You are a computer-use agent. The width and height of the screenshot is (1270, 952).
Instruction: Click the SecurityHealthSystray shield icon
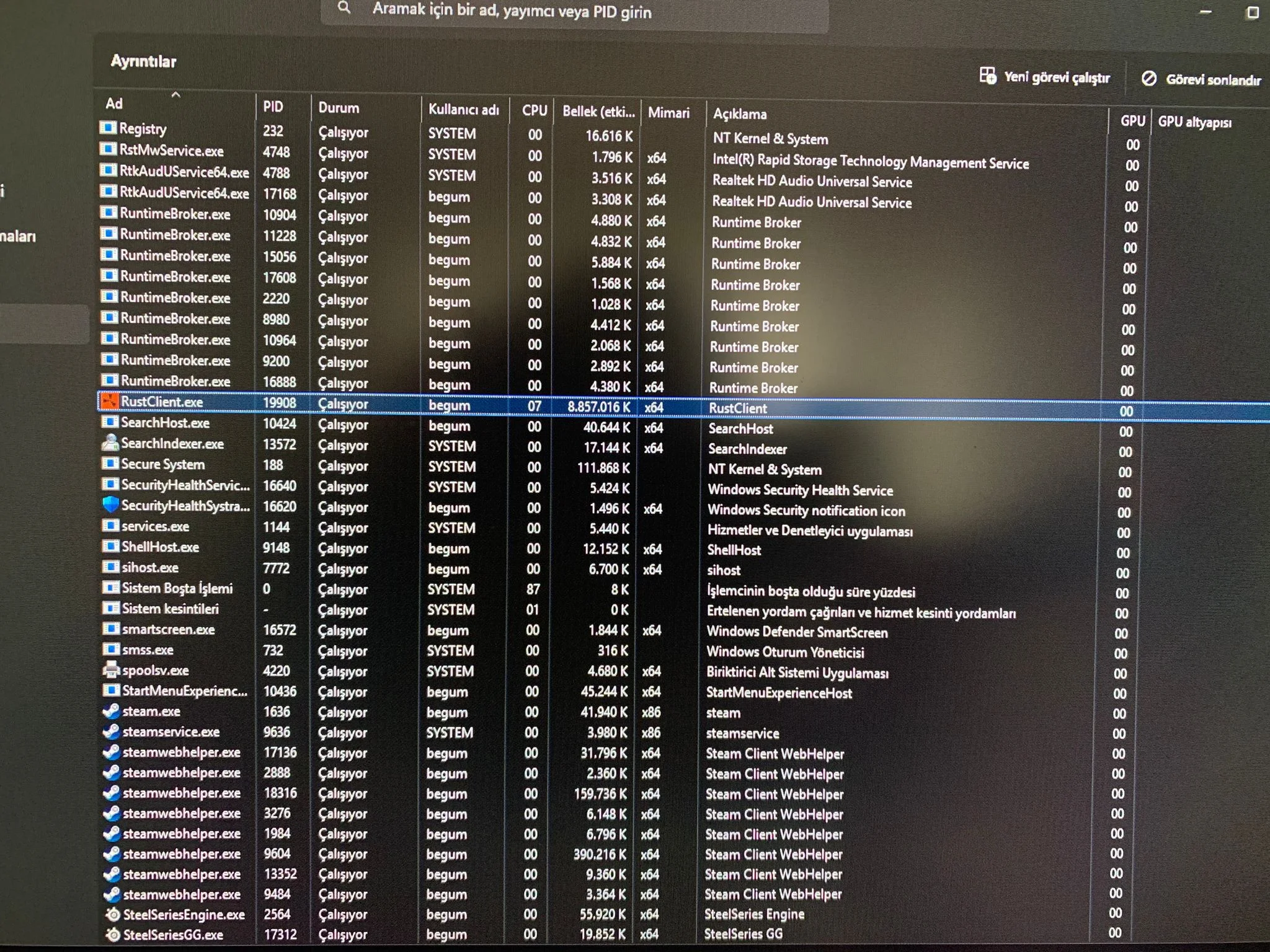point(110,506)
